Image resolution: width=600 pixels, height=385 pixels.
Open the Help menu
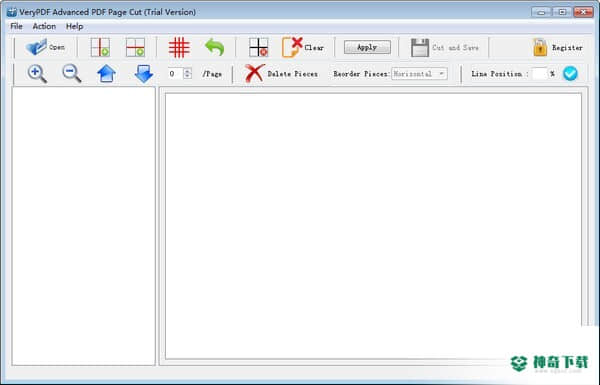tap(74, 26)
